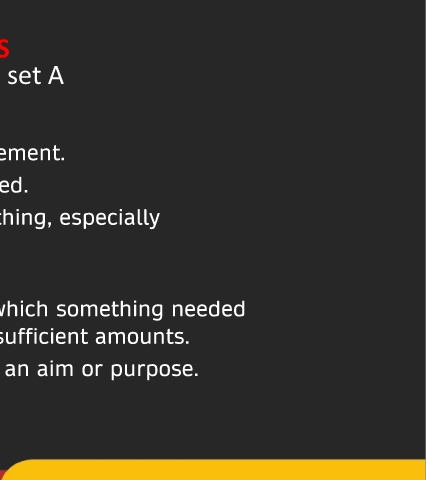
Task: Click the word 'aim' in the last line
Action: [x=55, y=369]
